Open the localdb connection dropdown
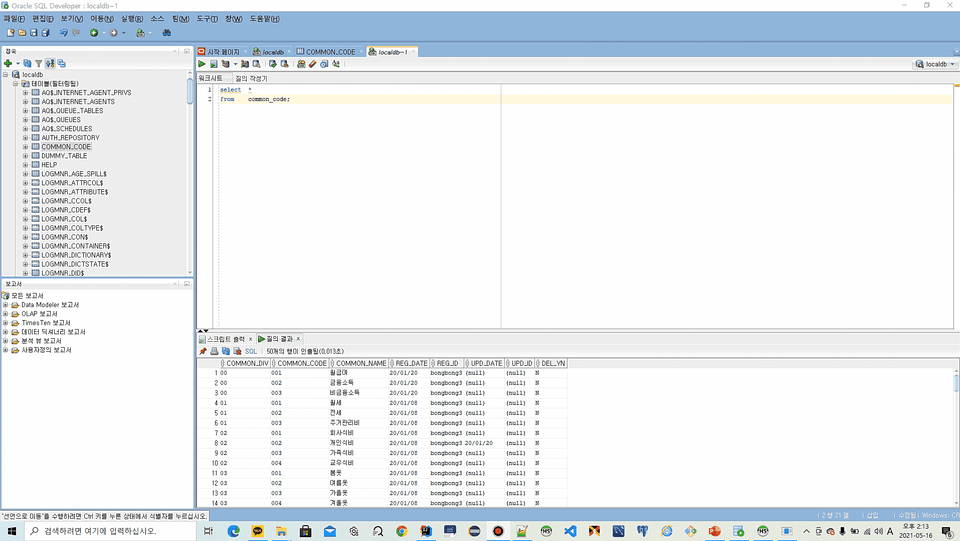This screenshot has height=541, width=960. tap(935, 64)
